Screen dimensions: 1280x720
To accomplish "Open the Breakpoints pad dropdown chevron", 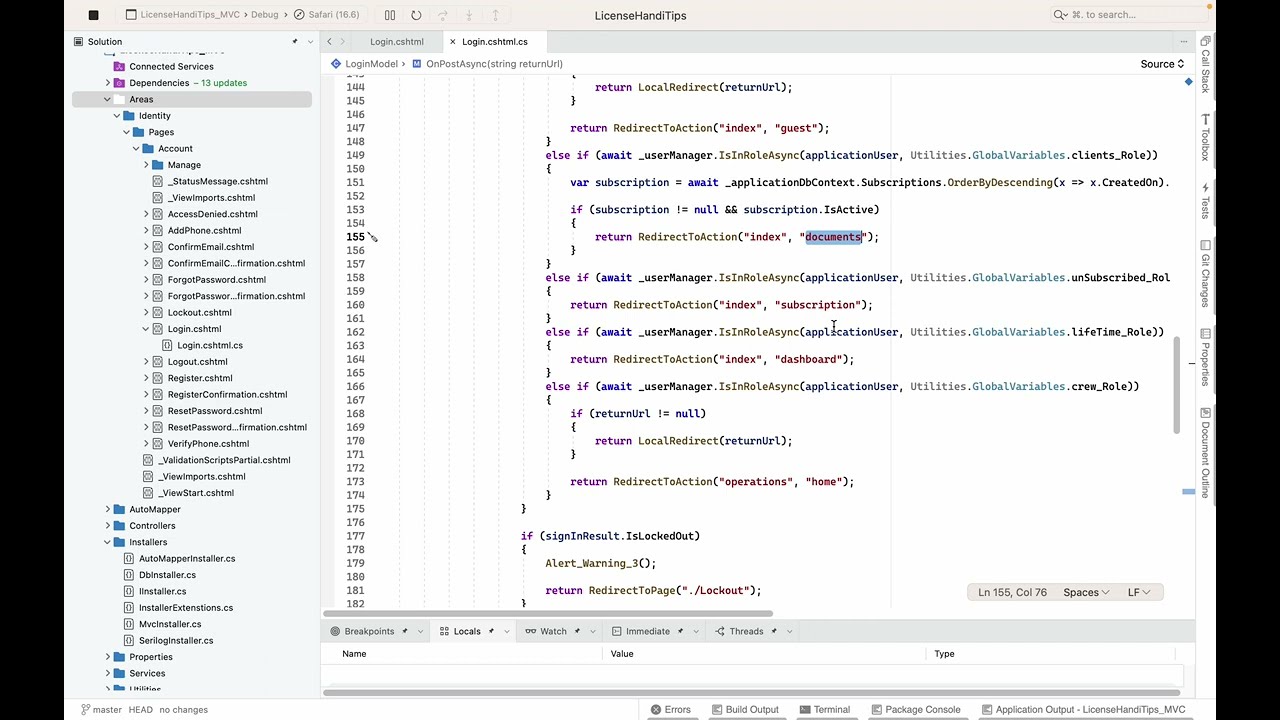I will click(420, 631).
